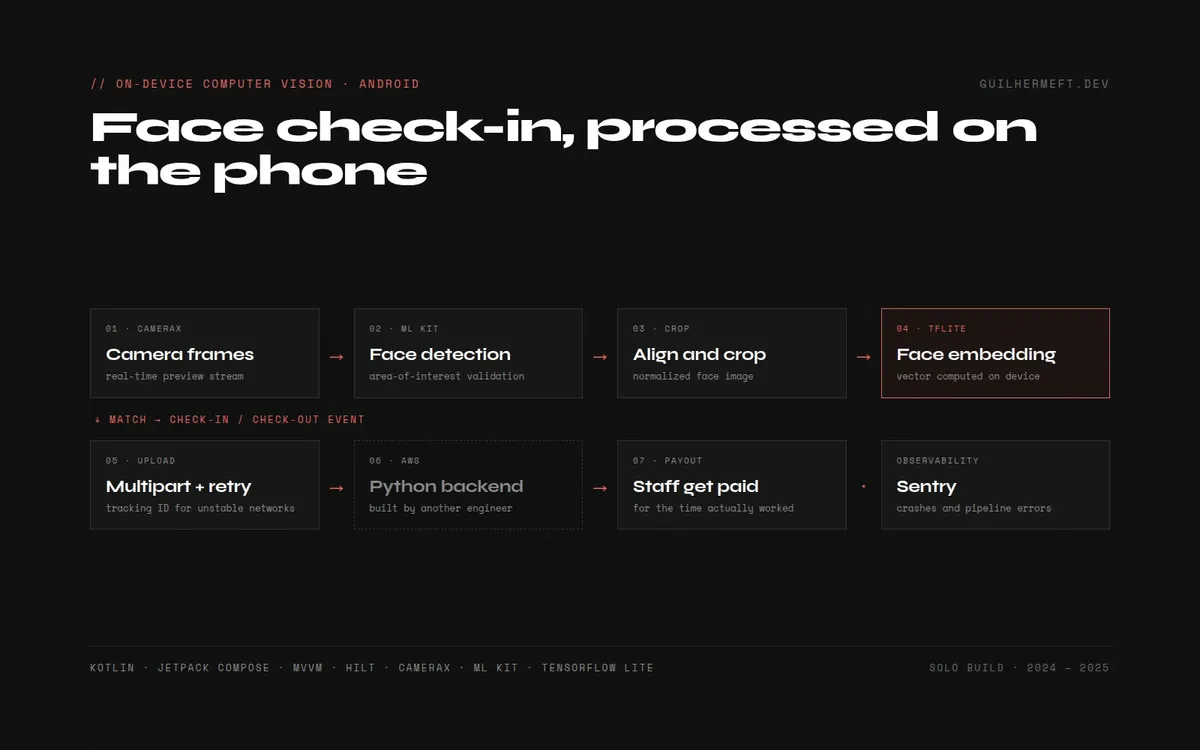Select the Face detection card

(468, 353)
